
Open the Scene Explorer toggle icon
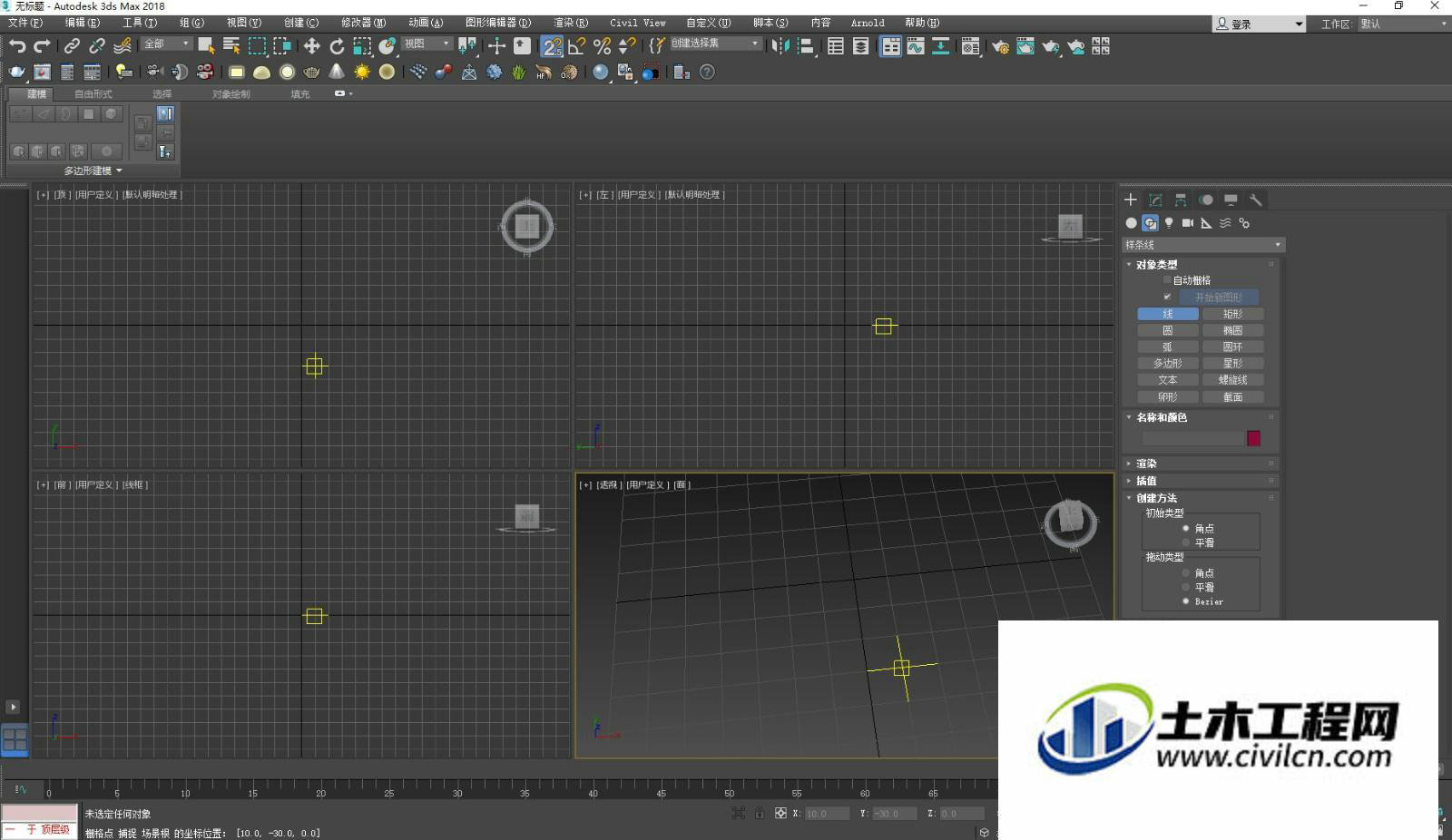(x=836, y=46)
